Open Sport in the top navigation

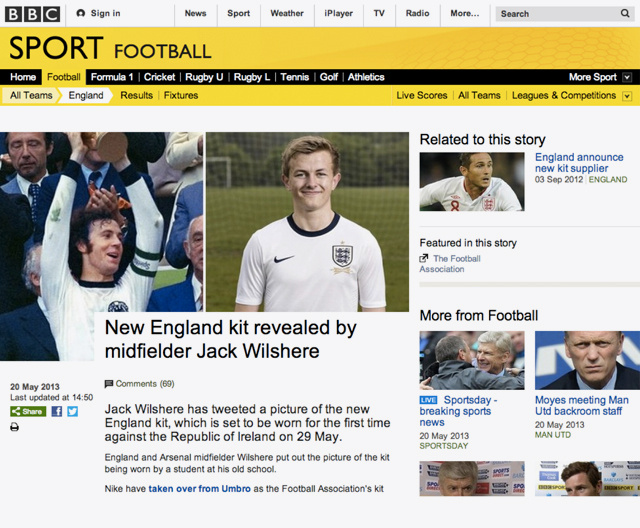point(238,13)
